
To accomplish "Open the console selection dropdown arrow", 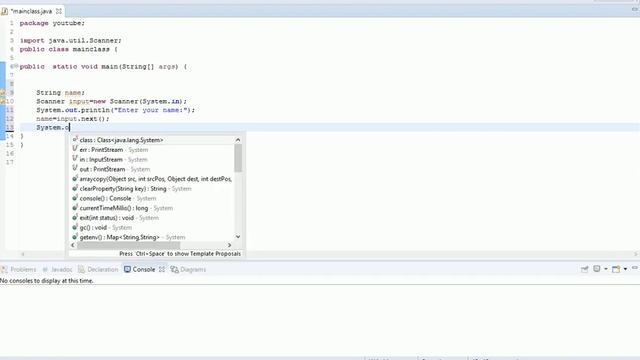I will point(606,269).
